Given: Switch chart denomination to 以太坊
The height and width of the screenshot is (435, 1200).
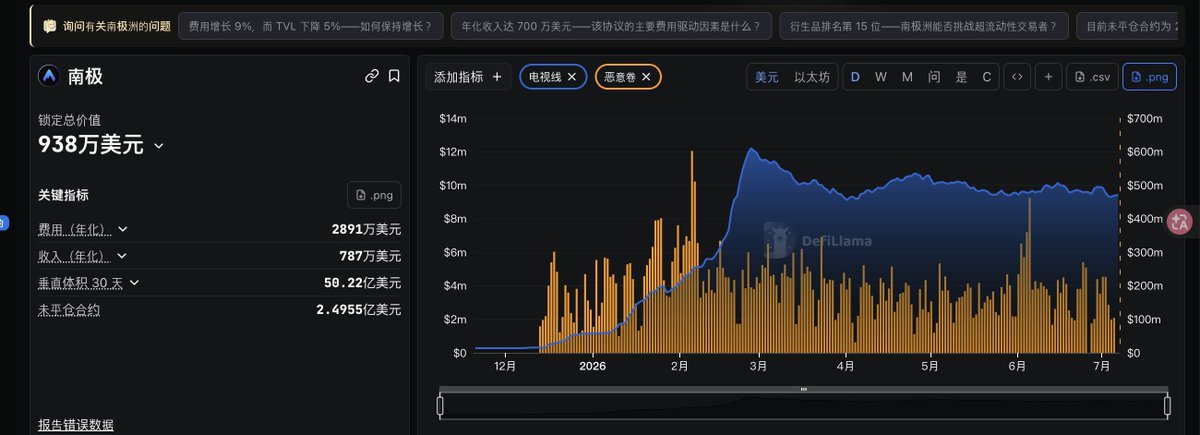Looking at the screenshot, I should (811, 77).
